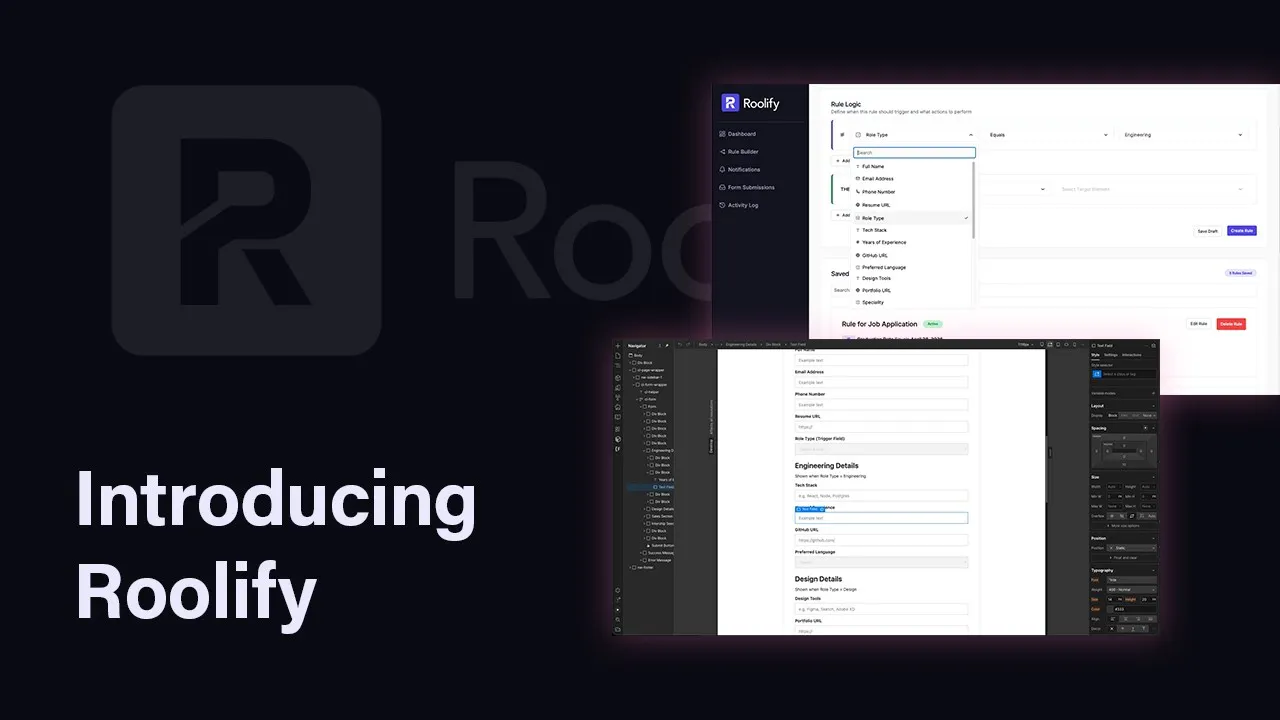Image resolution: width=1280 pixels, height=720 pixels.
Task: Open the Engineering value dropdown
Action: pyautogui.click(x=1183, y=134)
